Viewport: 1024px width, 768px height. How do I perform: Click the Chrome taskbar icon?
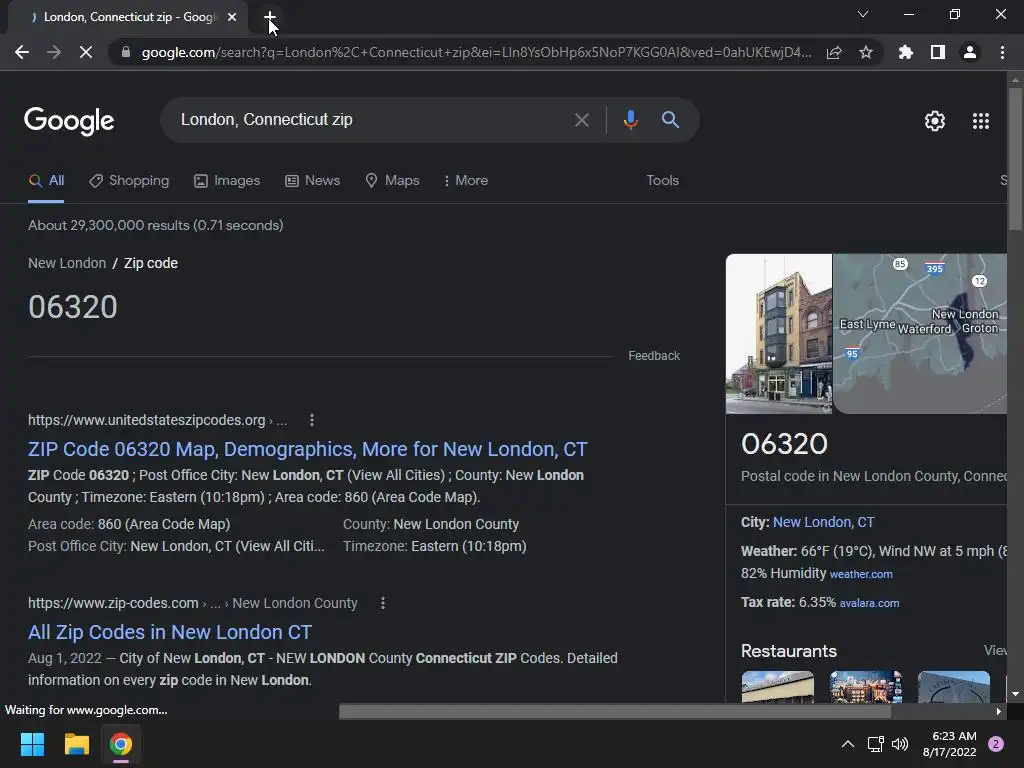[x=121, y=744]
